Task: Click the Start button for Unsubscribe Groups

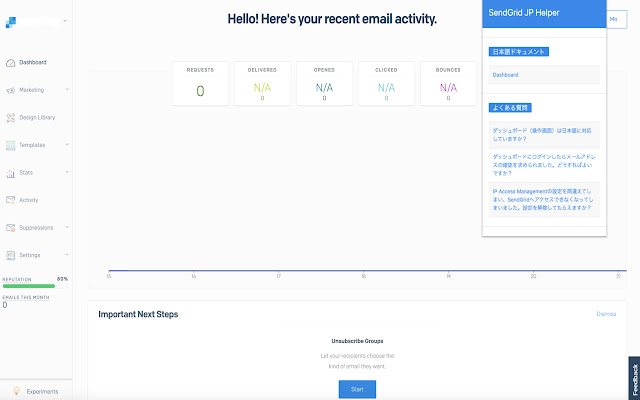Action: tap(357, 389)
